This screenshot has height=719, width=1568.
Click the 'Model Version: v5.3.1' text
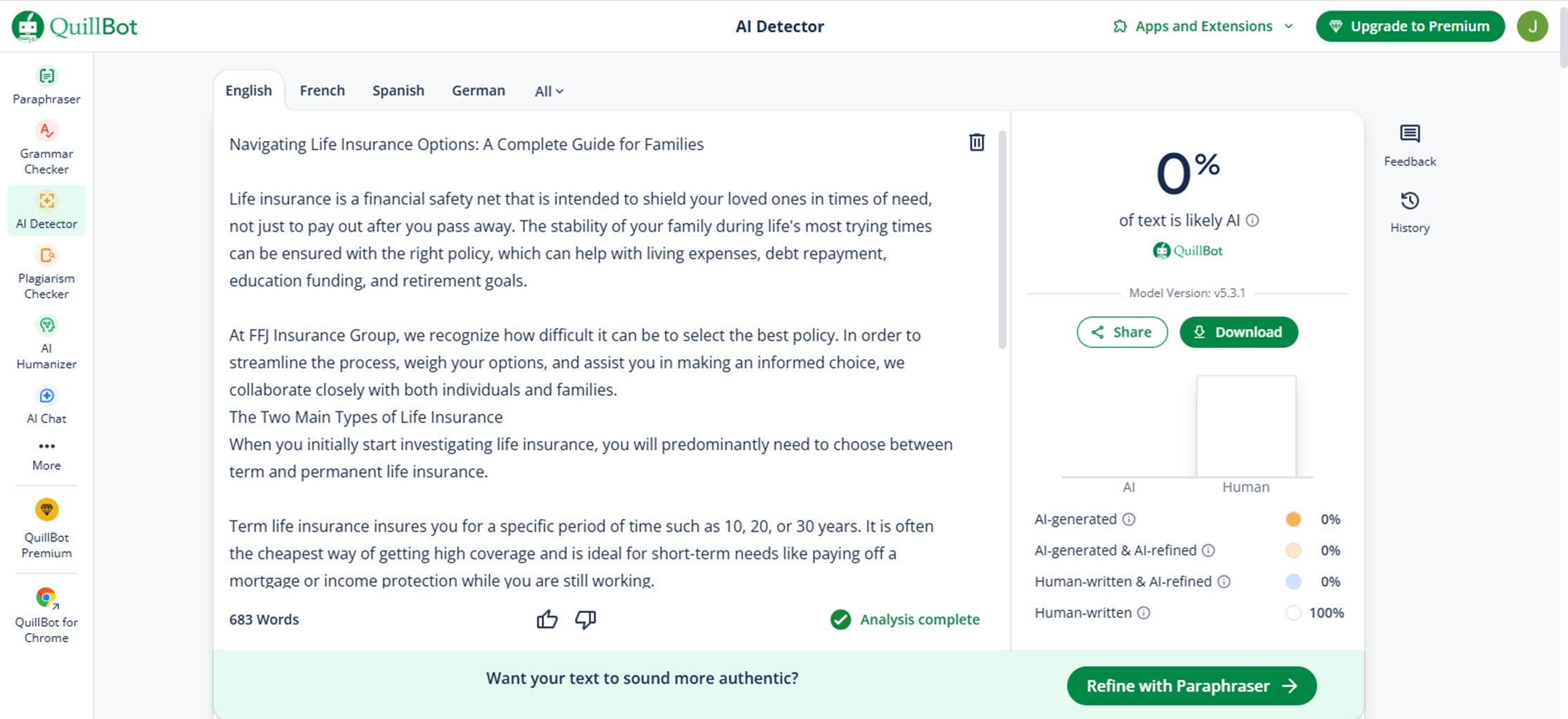coord(1187,293)
